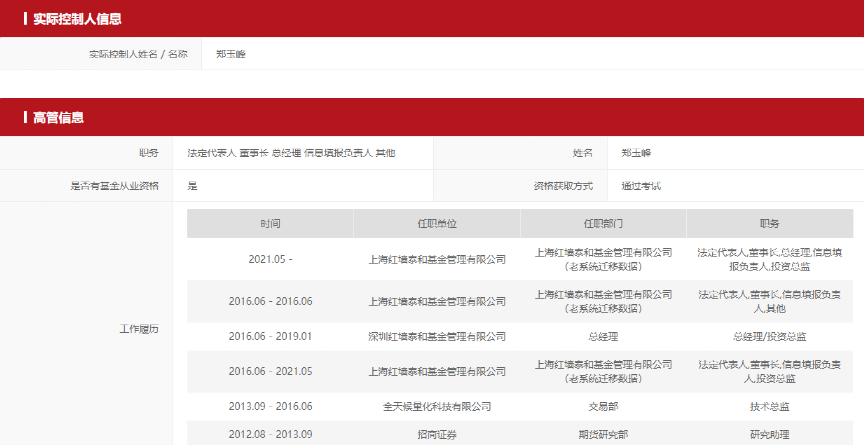The height and width of the screenshot is (445, 864).
Task: Click the 实际控制人信息 section header
Action: (78, 19)
